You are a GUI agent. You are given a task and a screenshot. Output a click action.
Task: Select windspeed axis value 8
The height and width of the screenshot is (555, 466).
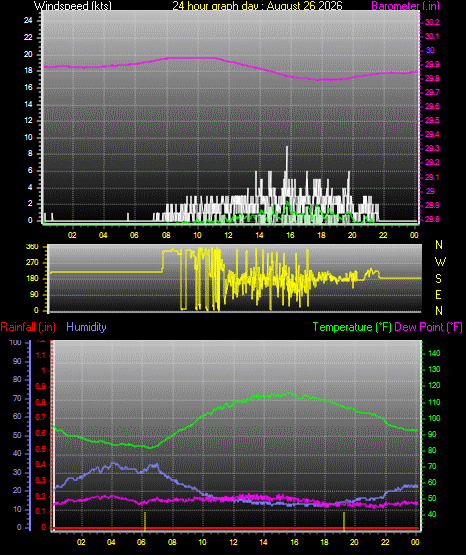pyautogui.click(x=30, y=154)
